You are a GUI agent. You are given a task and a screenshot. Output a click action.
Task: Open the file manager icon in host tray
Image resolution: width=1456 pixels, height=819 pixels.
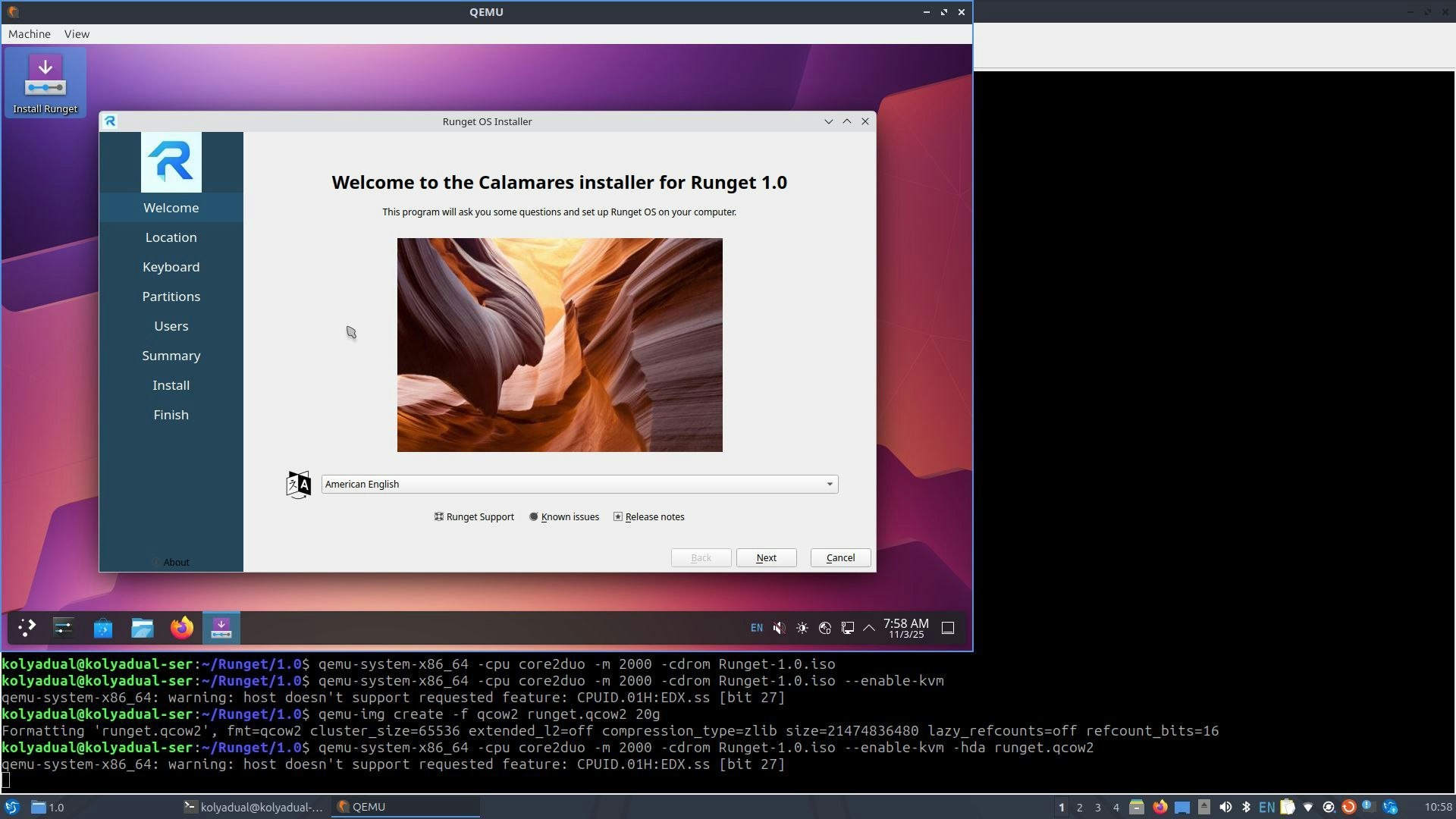[1136, 808]
